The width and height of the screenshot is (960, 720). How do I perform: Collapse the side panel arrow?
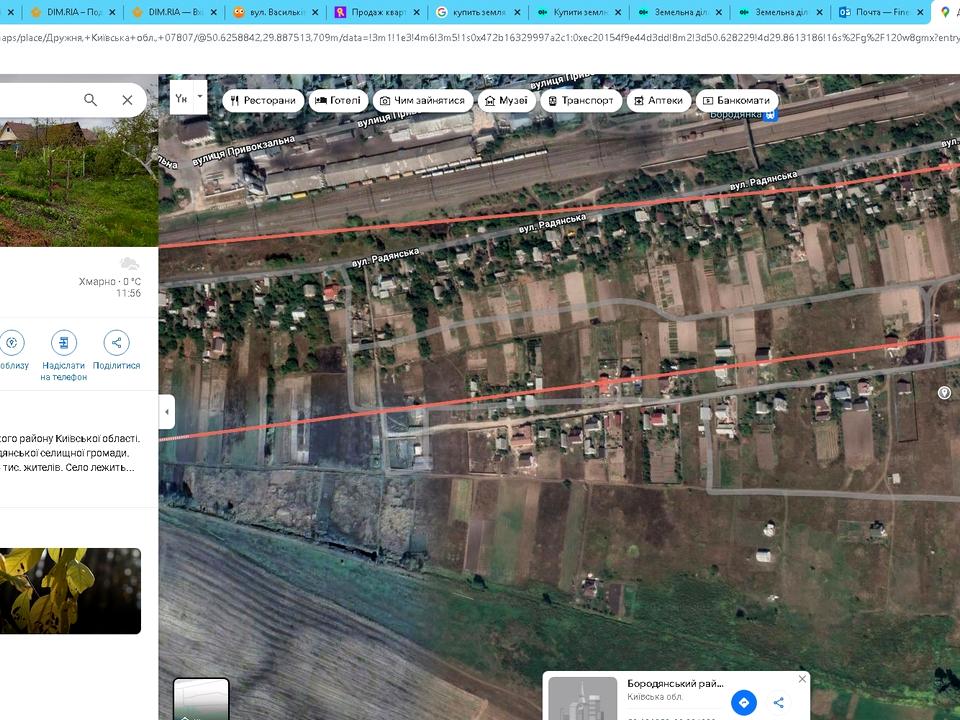point(167,411)
